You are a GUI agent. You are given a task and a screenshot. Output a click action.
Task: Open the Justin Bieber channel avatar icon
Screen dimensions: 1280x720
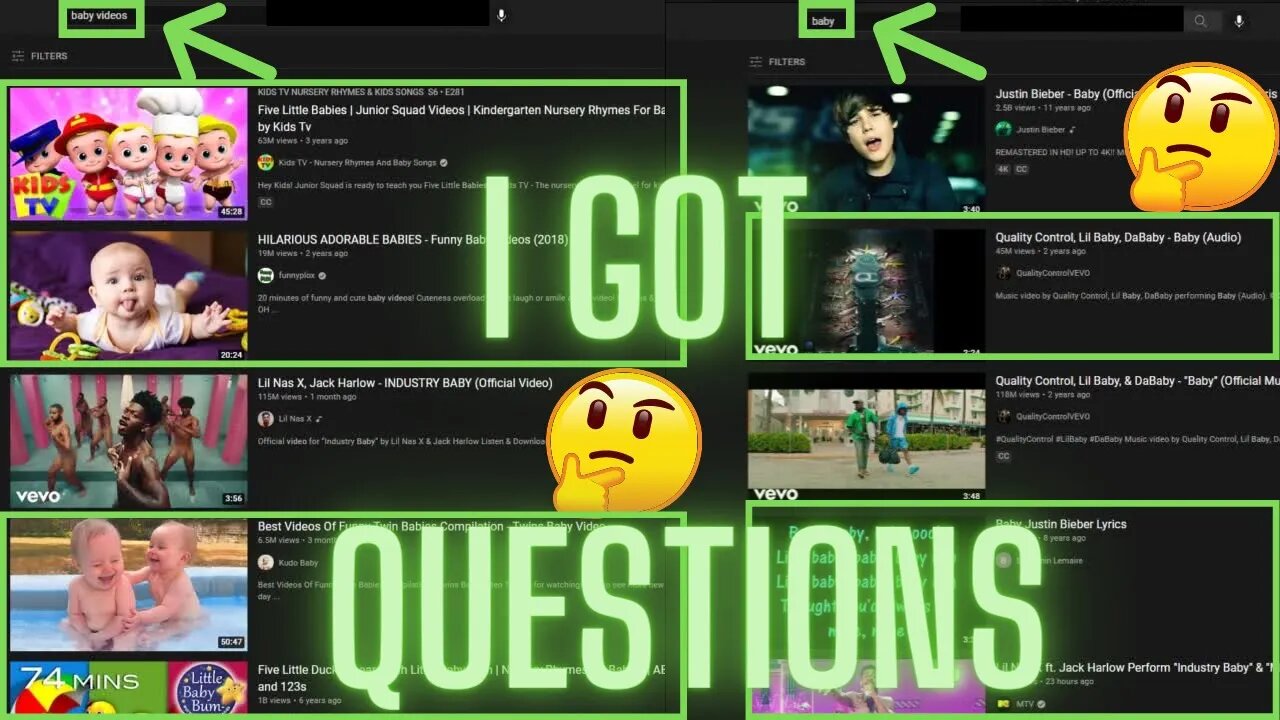click(x=1004, y=129)
